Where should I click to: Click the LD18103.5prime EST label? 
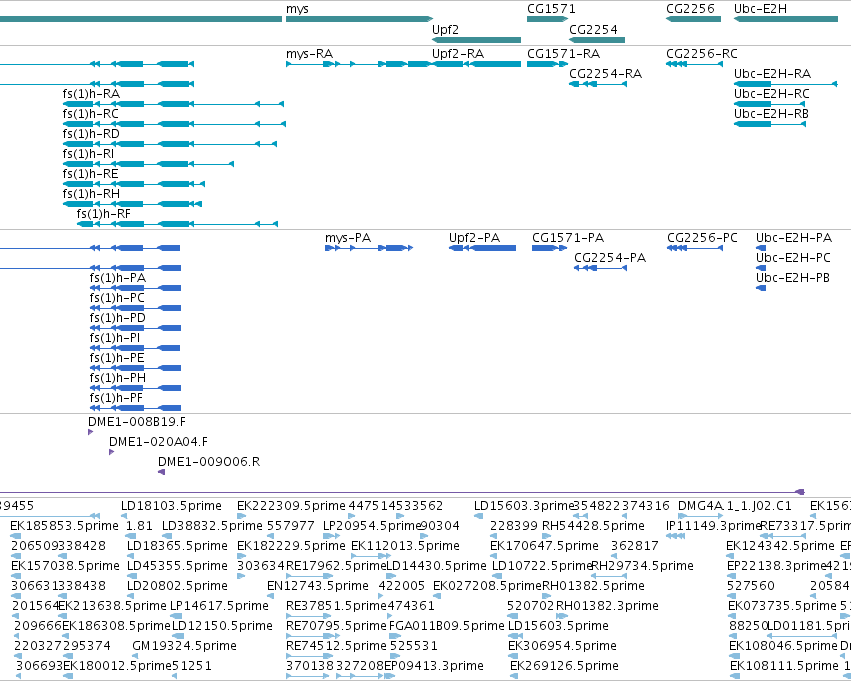point(172,506)
